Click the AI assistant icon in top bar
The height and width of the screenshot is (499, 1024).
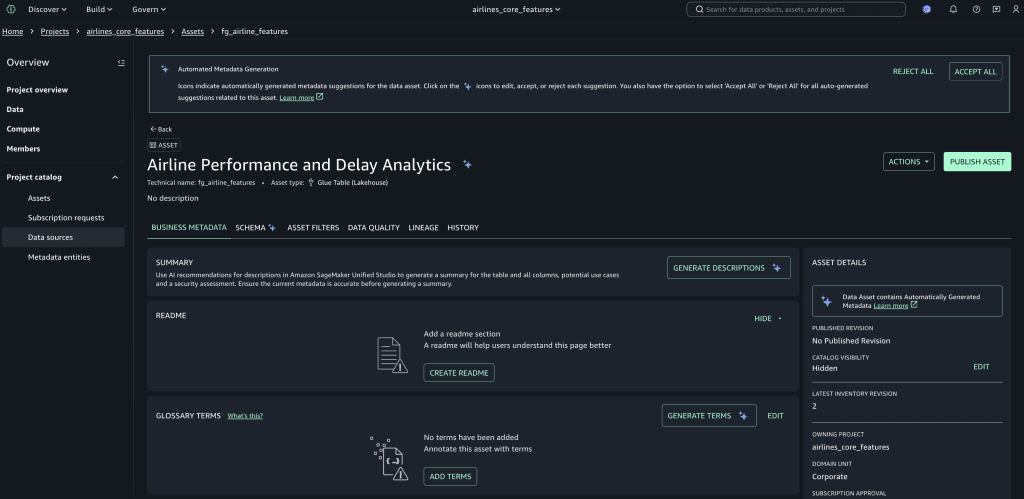click(927, 9)
